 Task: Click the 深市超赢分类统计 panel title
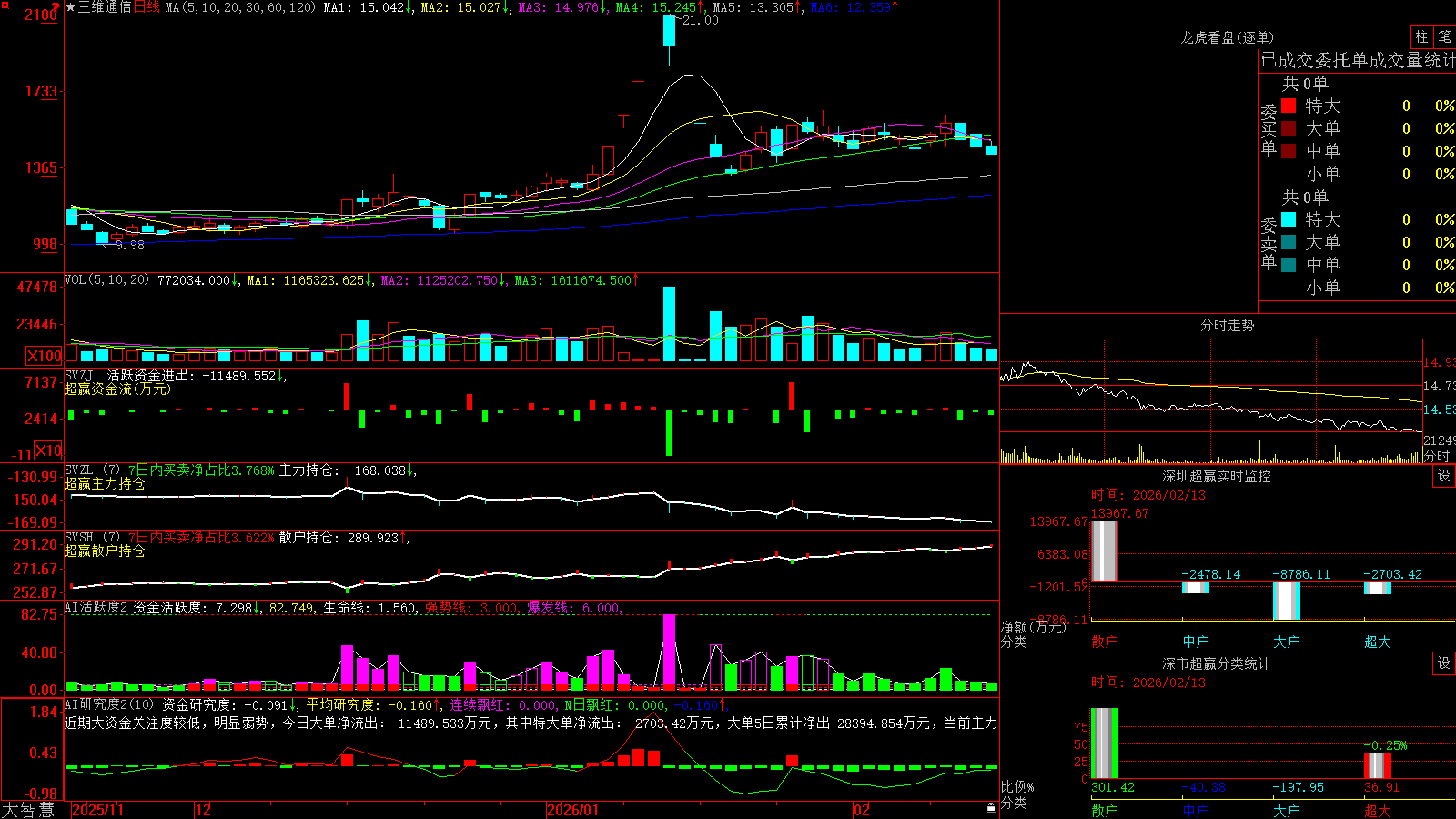1216,663
